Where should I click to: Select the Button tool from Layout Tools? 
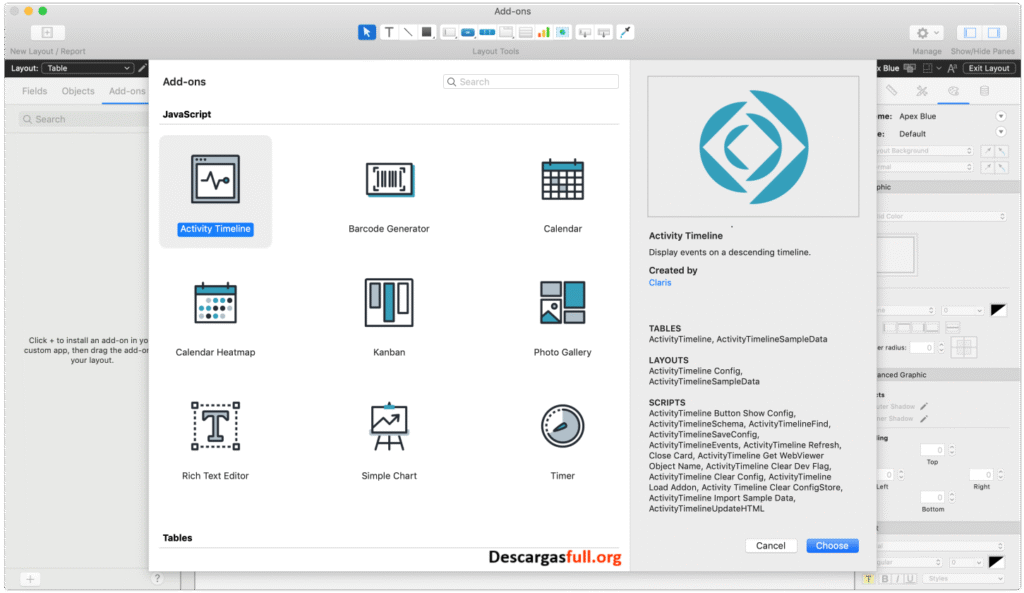(x=466, y=31)
